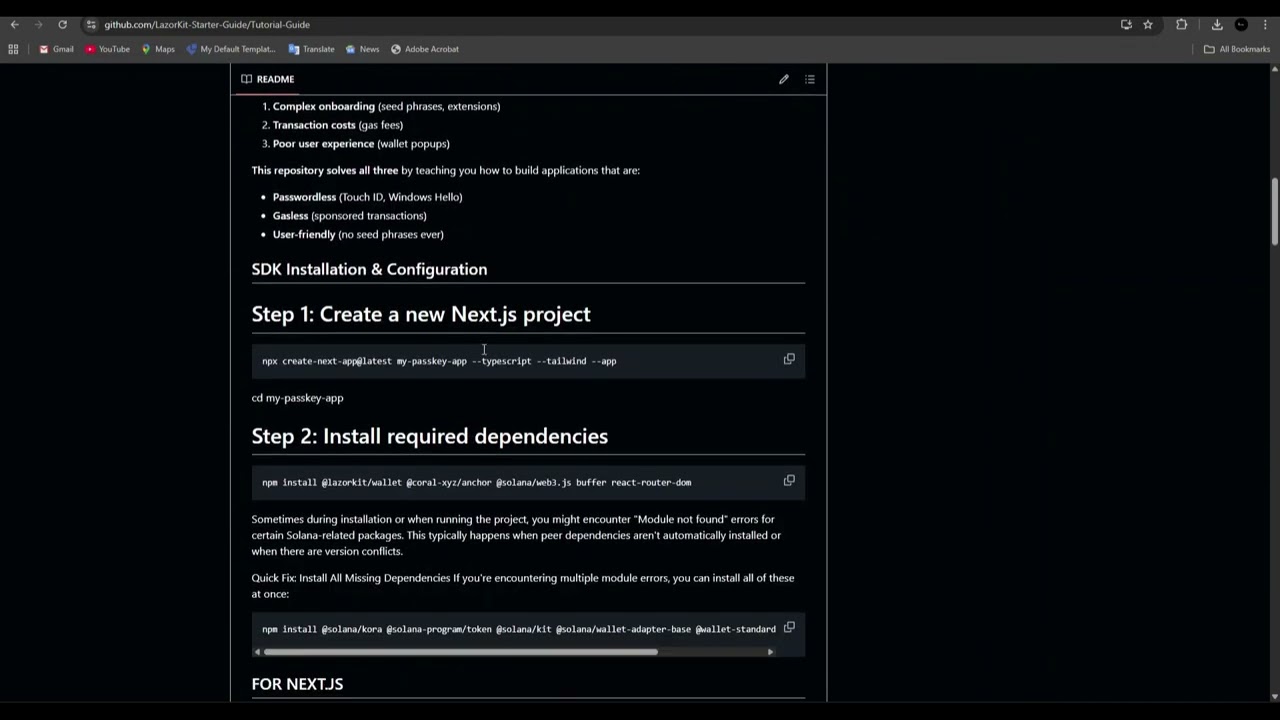Click the 'Step 2: Install required dependencies' heading
The width and height of the screenshot is (1280, 720).
(429, 436)
